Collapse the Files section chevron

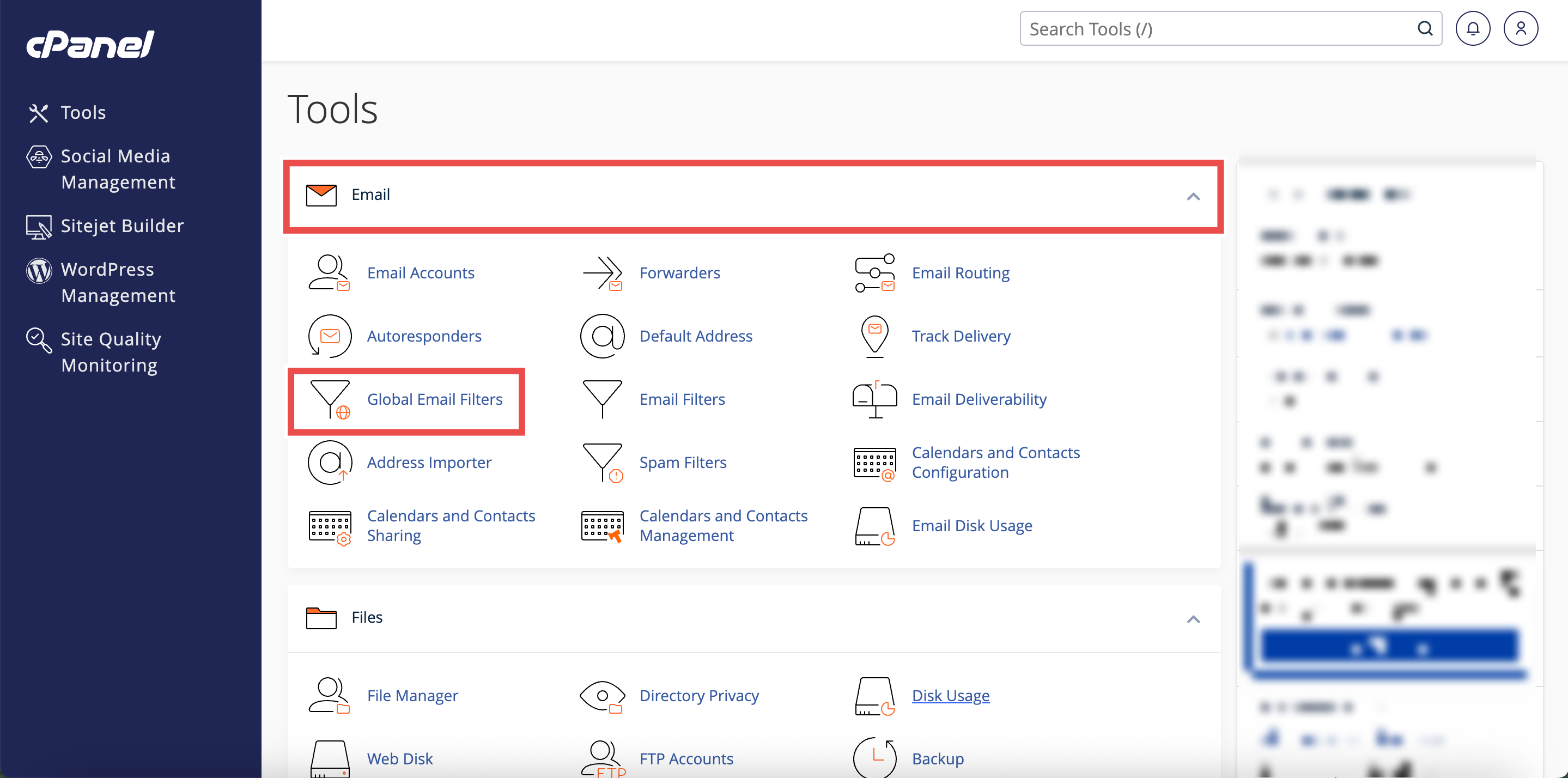[x=1193, y=619]
